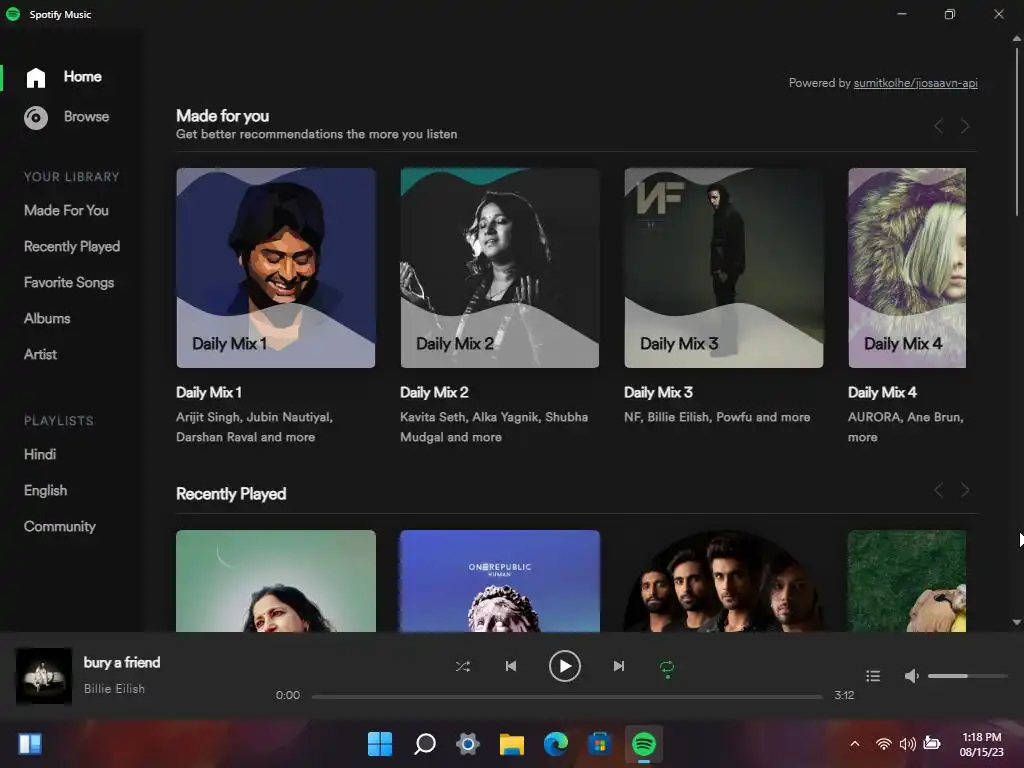Viewport: 1024px width, 768px height.
Task: Click the Spotify logo in title bar
Action: (13, 14)
